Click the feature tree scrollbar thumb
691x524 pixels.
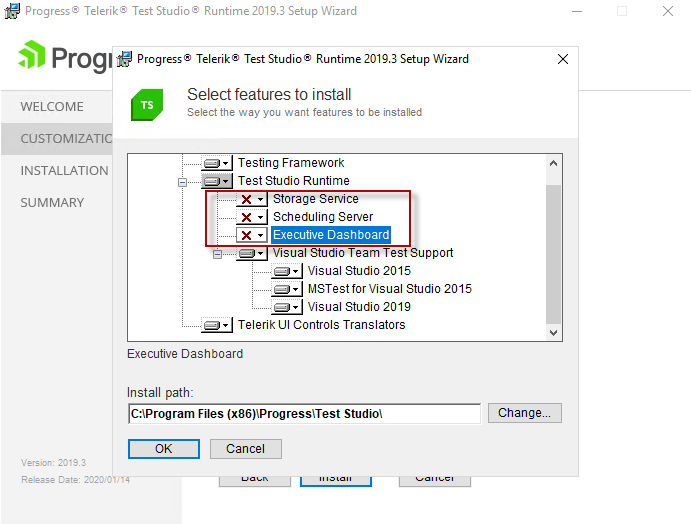pos(554,254)
